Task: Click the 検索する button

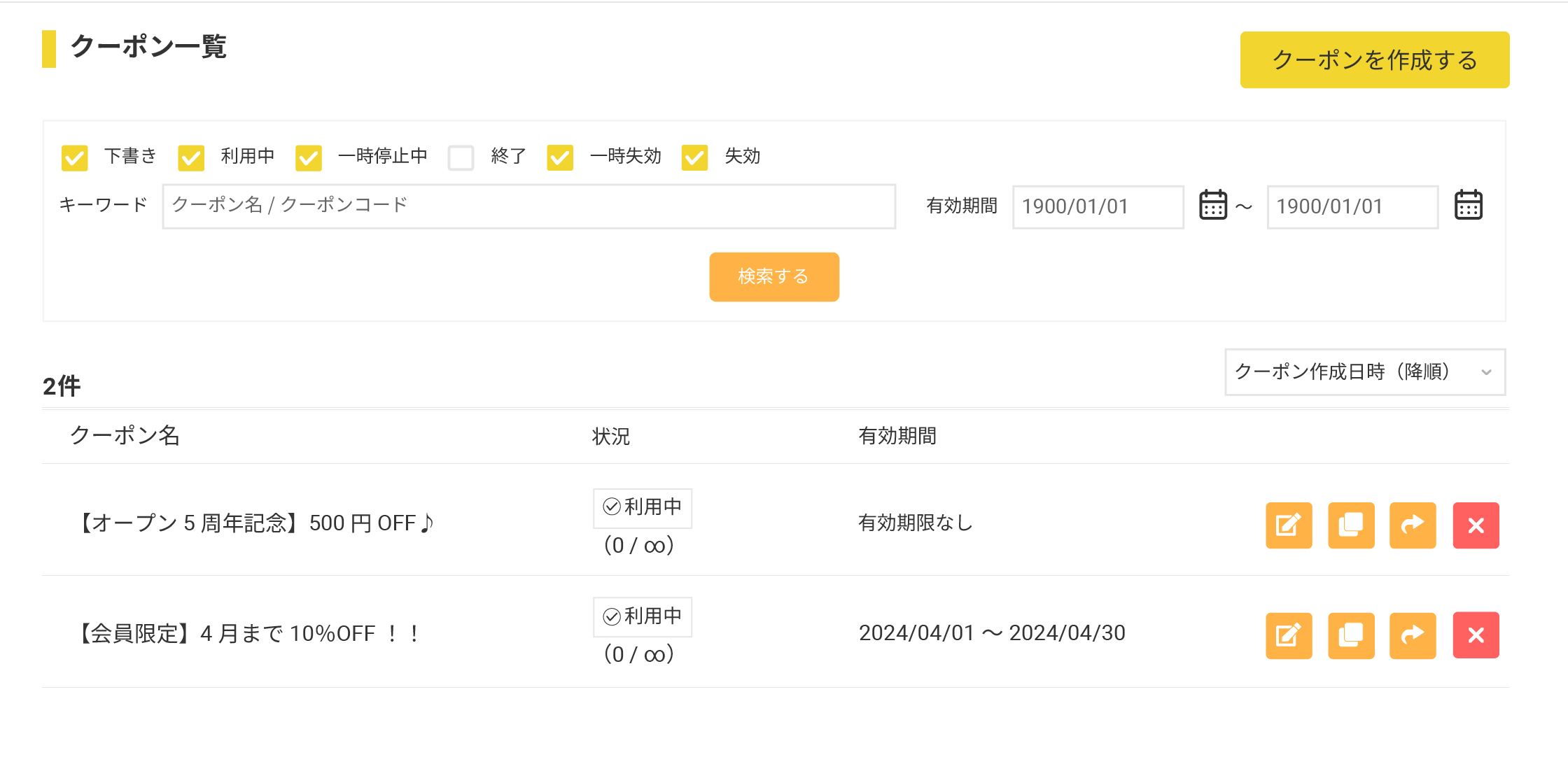Action: tap(773, 277)
